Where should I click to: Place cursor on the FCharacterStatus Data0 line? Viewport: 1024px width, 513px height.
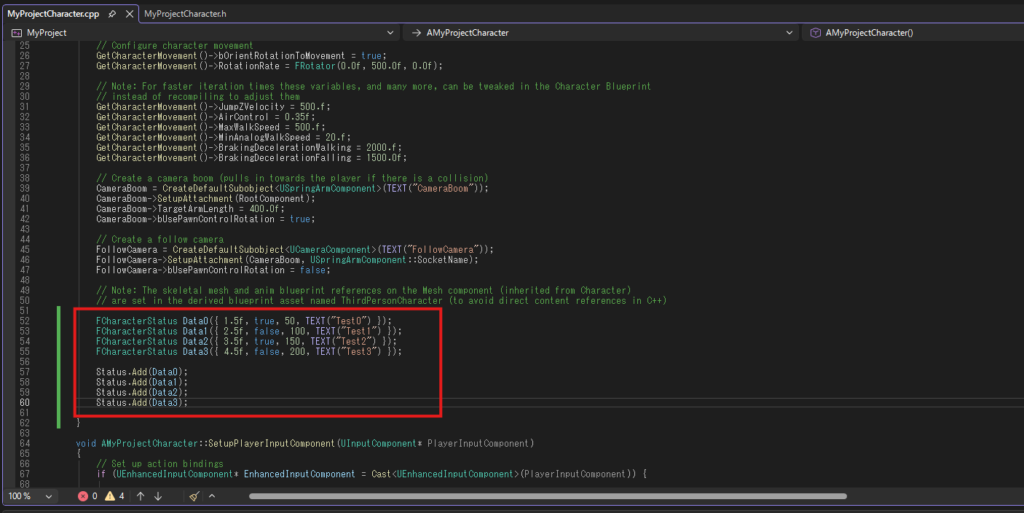point(250,320)
